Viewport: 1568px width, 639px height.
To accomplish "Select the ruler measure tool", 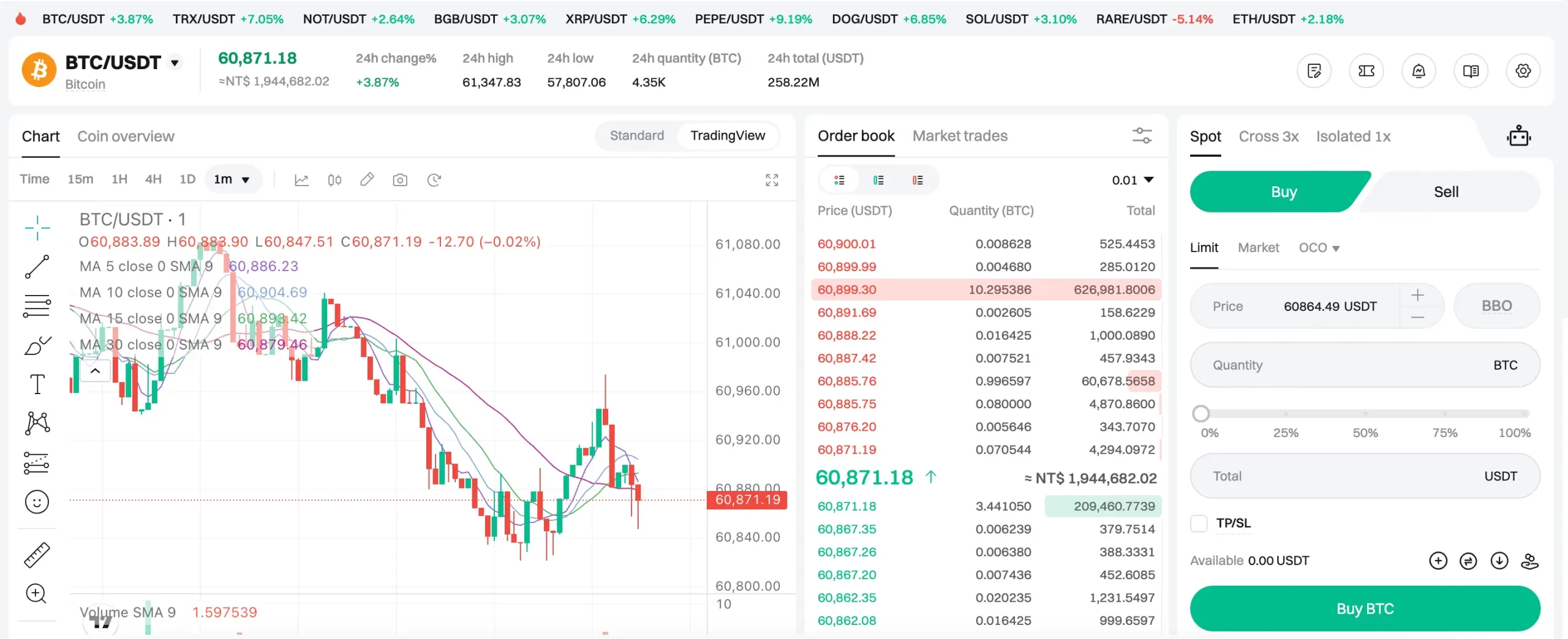I will coord(37,555).
